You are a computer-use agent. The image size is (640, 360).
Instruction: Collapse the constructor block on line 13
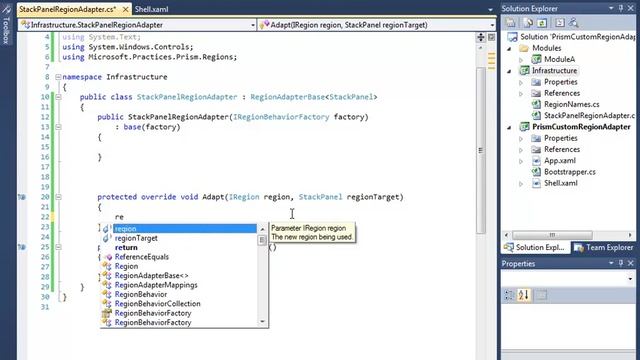pyautogui.click(x=58, y=127)
